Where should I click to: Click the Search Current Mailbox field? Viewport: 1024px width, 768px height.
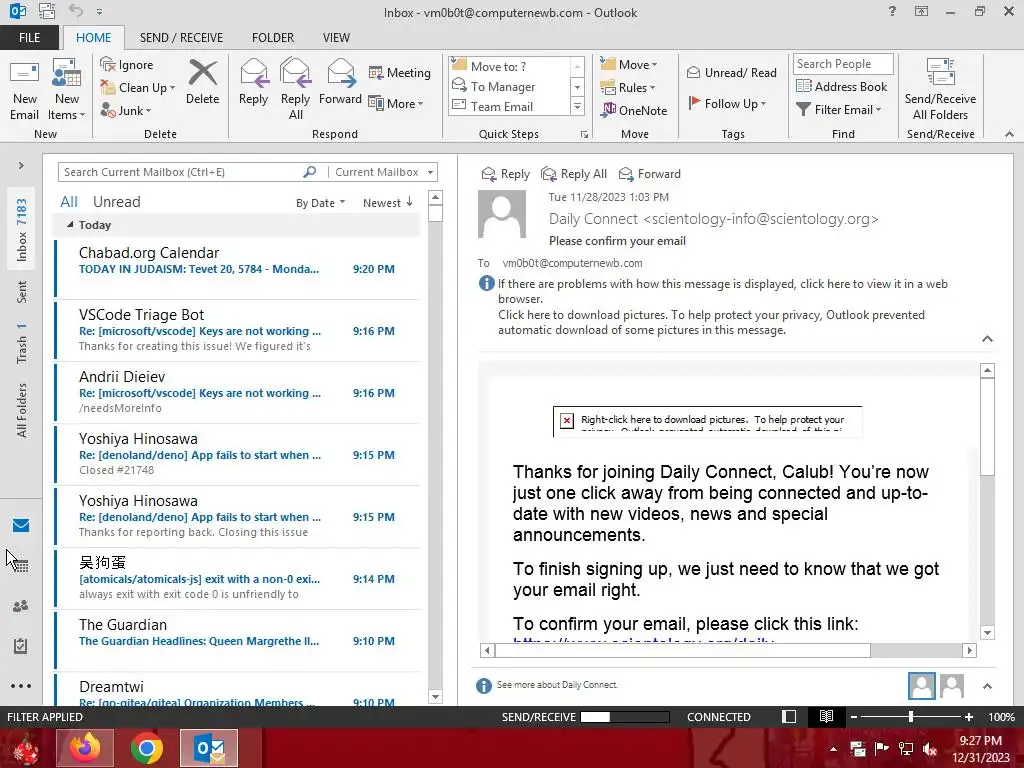pos(181,172)
